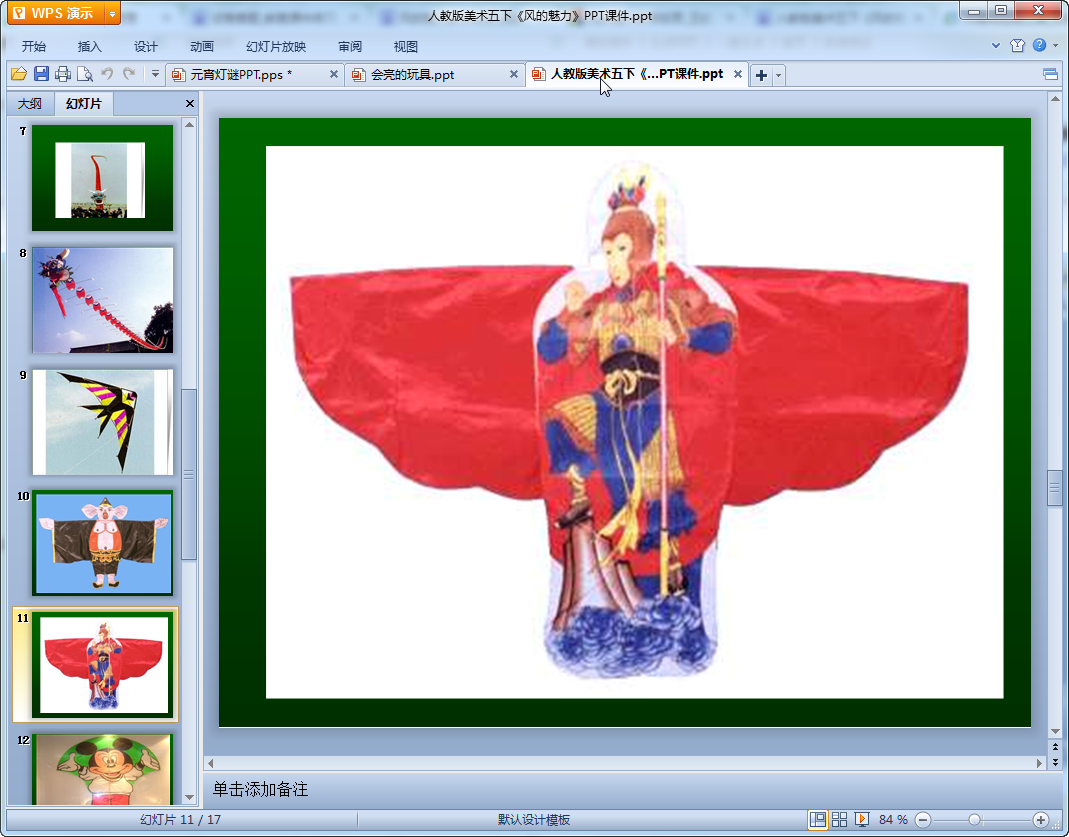Click the slide editor vertical scrollbar handle

(x=1055, y=487)
